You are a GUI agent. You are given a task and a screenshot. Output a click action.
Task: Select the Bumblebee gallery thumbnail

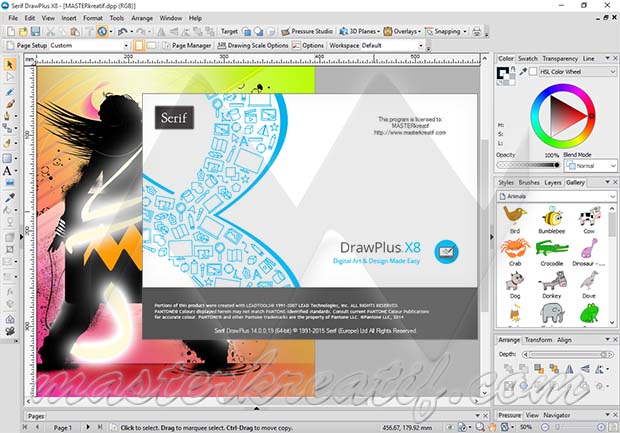click(552, 219)
